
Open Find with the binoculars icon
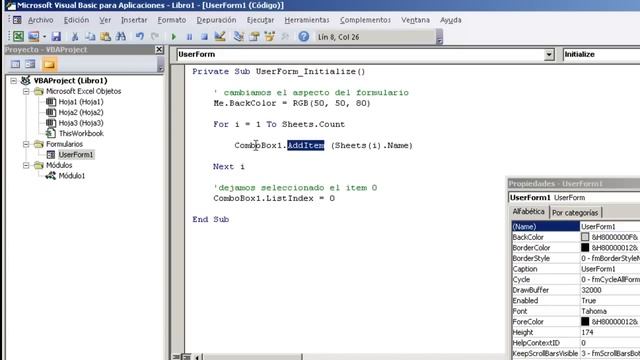[121, 36]
